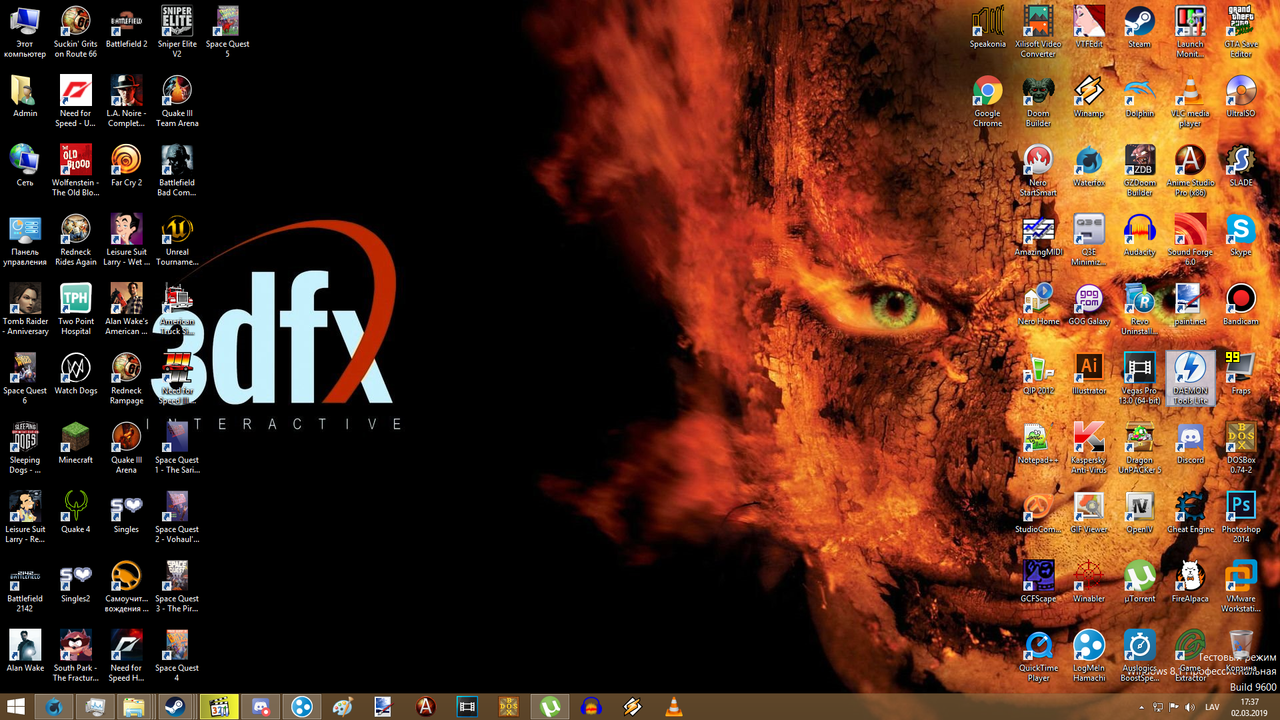The height and width of the screenshot is (720, 1280).
Task: Open the Winamp desktop shortcut
Action: tap(1089, 97)
